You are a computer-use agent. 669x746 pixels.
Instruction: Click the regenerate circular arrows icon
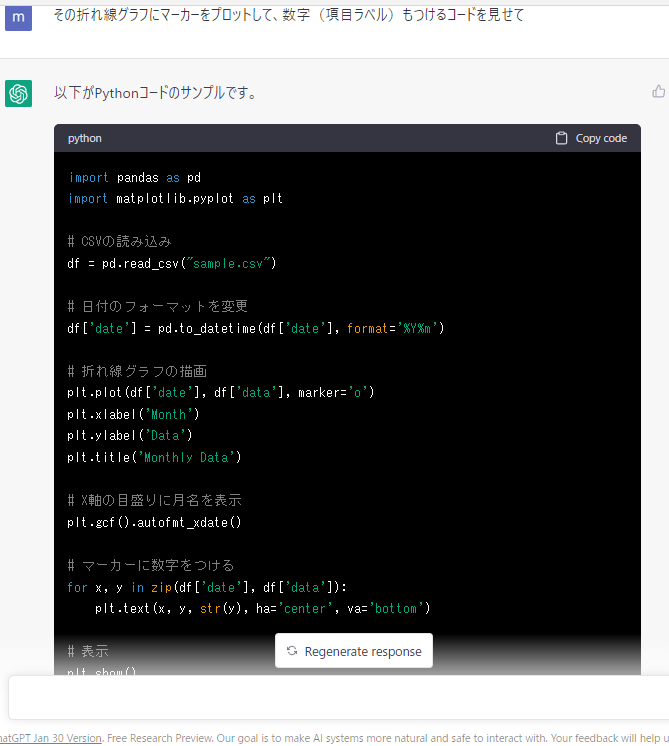pyautogui.click(x=292, y=651)
